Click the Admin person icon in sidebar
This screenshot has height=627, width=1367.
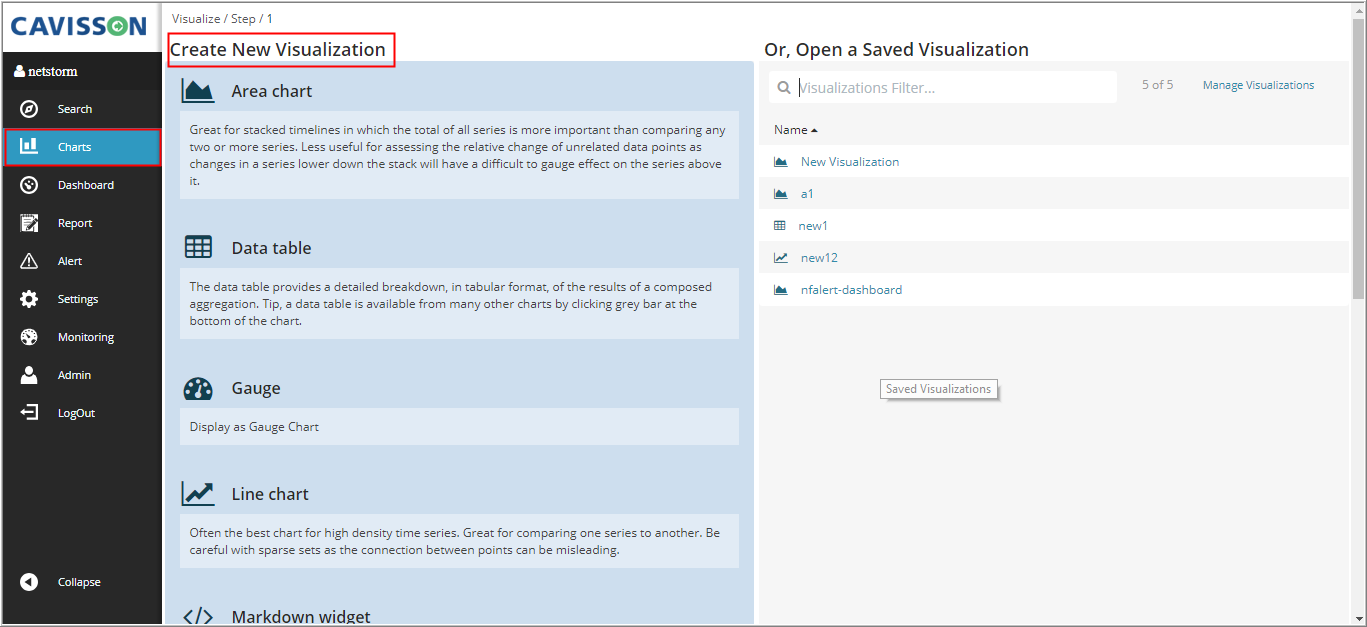(x=29, y=375)
